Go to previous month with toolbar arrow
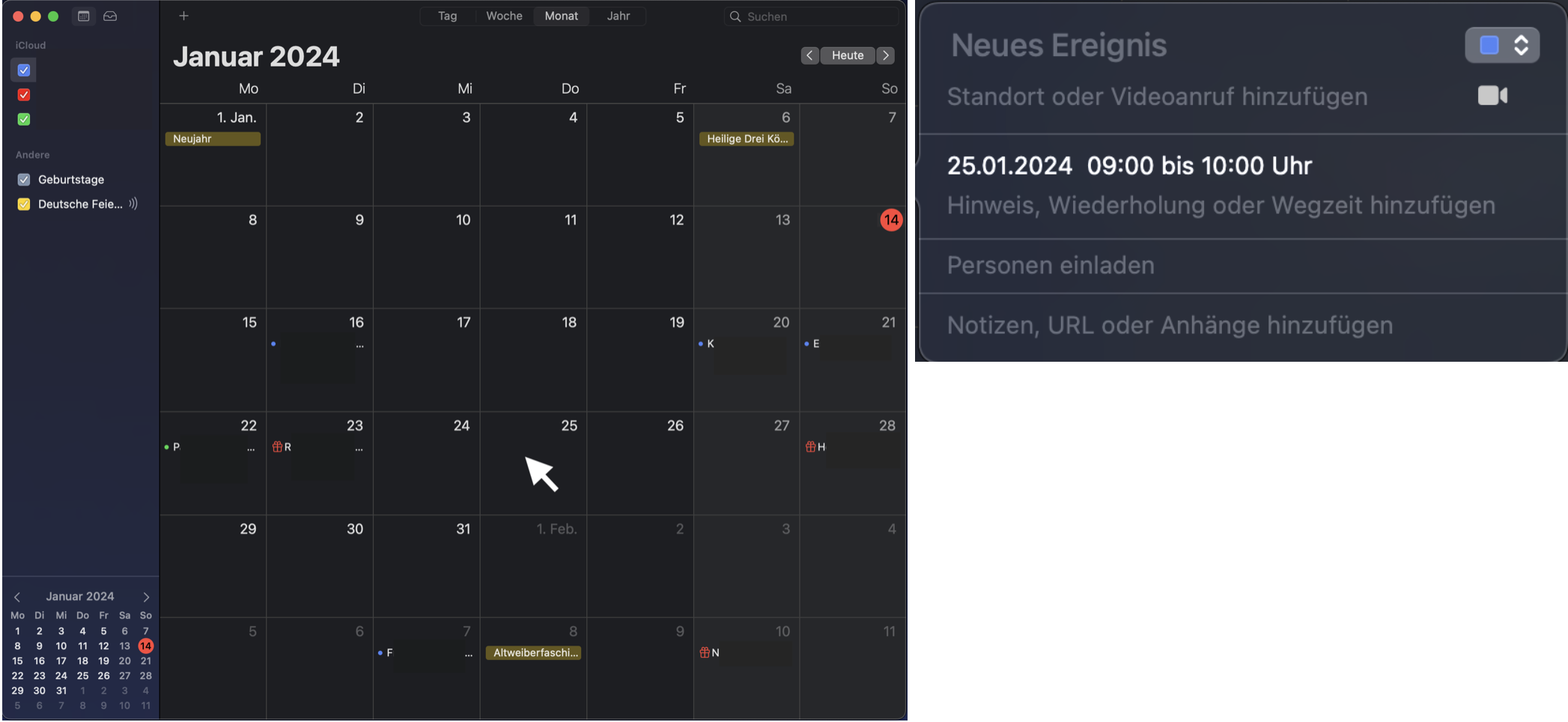The height and width of the screenshot is (722, 1568). (x=809, y=55)
